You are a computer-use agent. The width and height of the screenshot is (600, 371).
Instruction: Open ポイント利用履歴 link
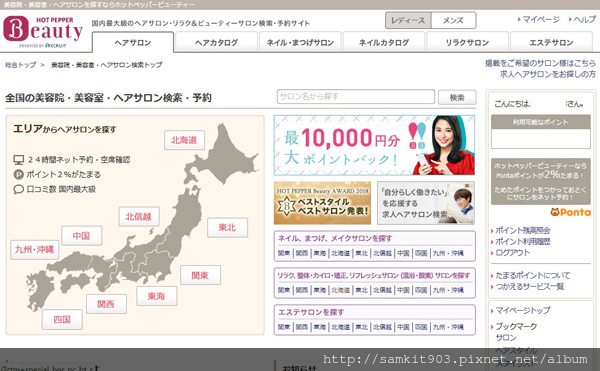(x=523, y=241)
